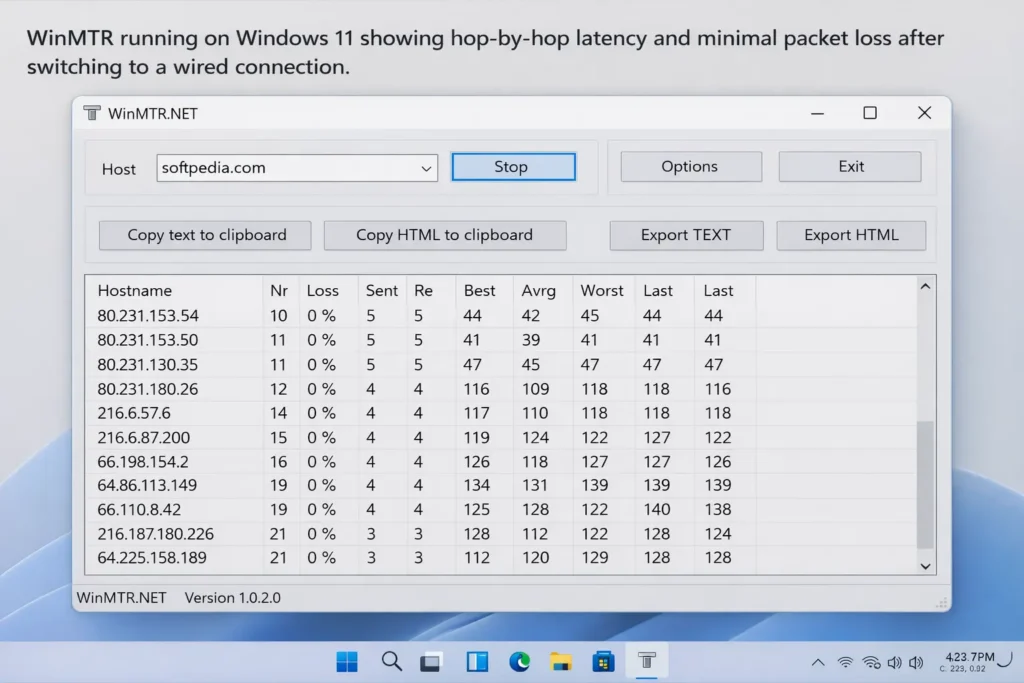
Task: Show hidden tray icons chevron
Action: 818,663
